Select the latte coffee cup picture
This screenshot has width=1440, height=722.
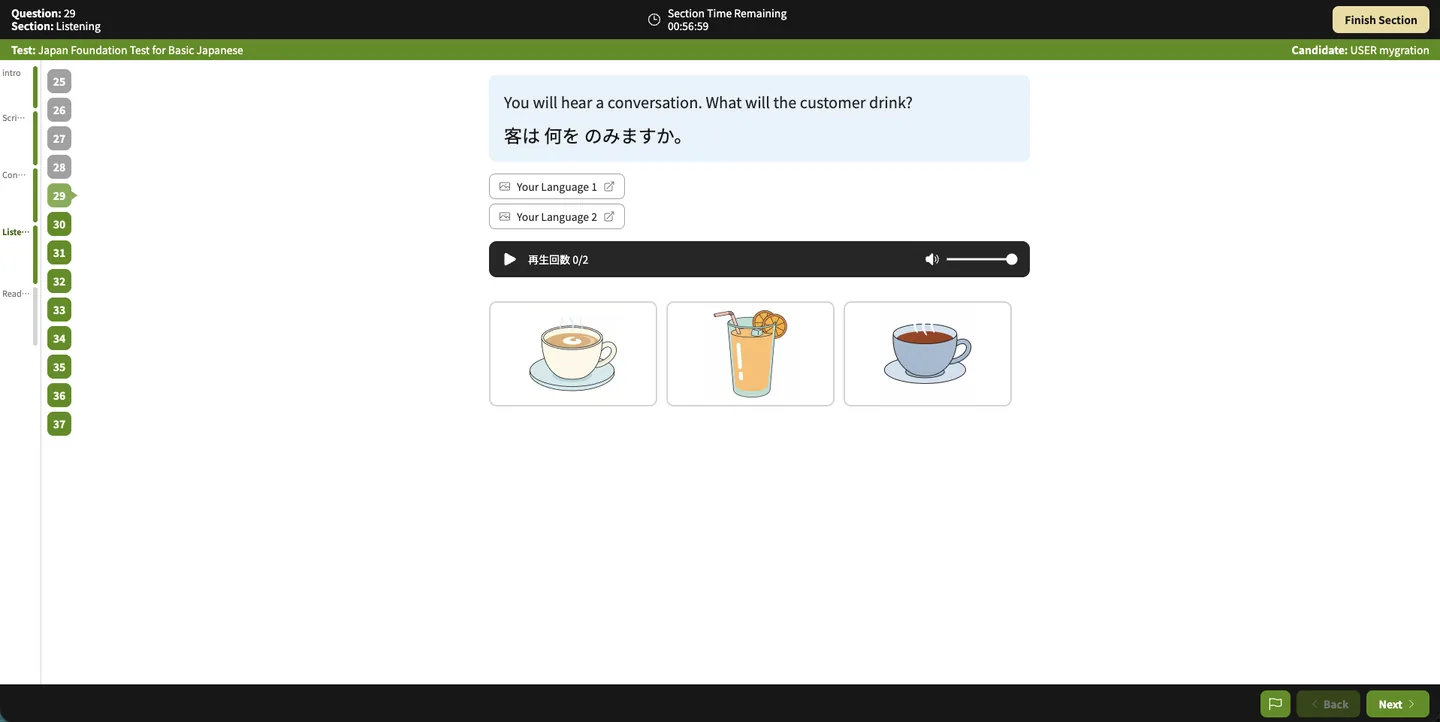pyautogui.click(x=573, y=354)
